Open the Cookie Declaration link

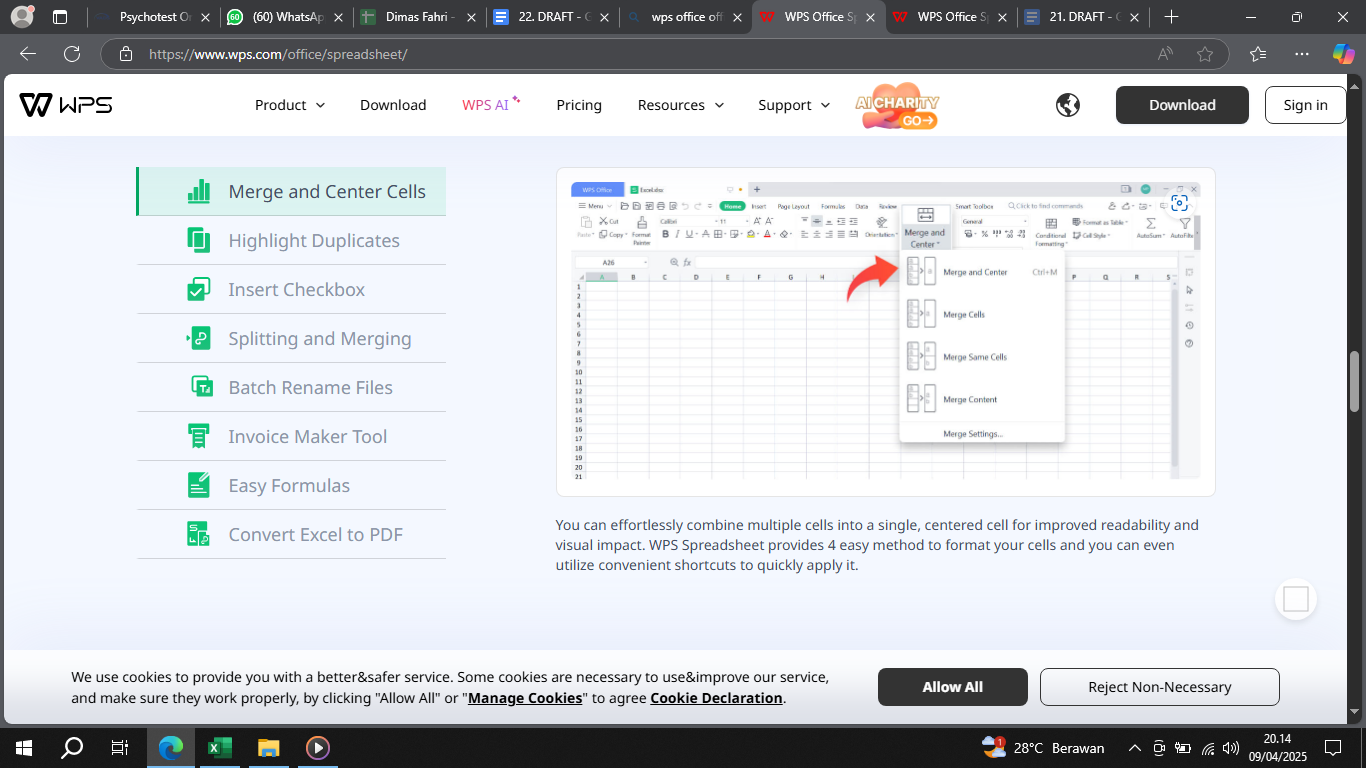(x=716, y=698)
